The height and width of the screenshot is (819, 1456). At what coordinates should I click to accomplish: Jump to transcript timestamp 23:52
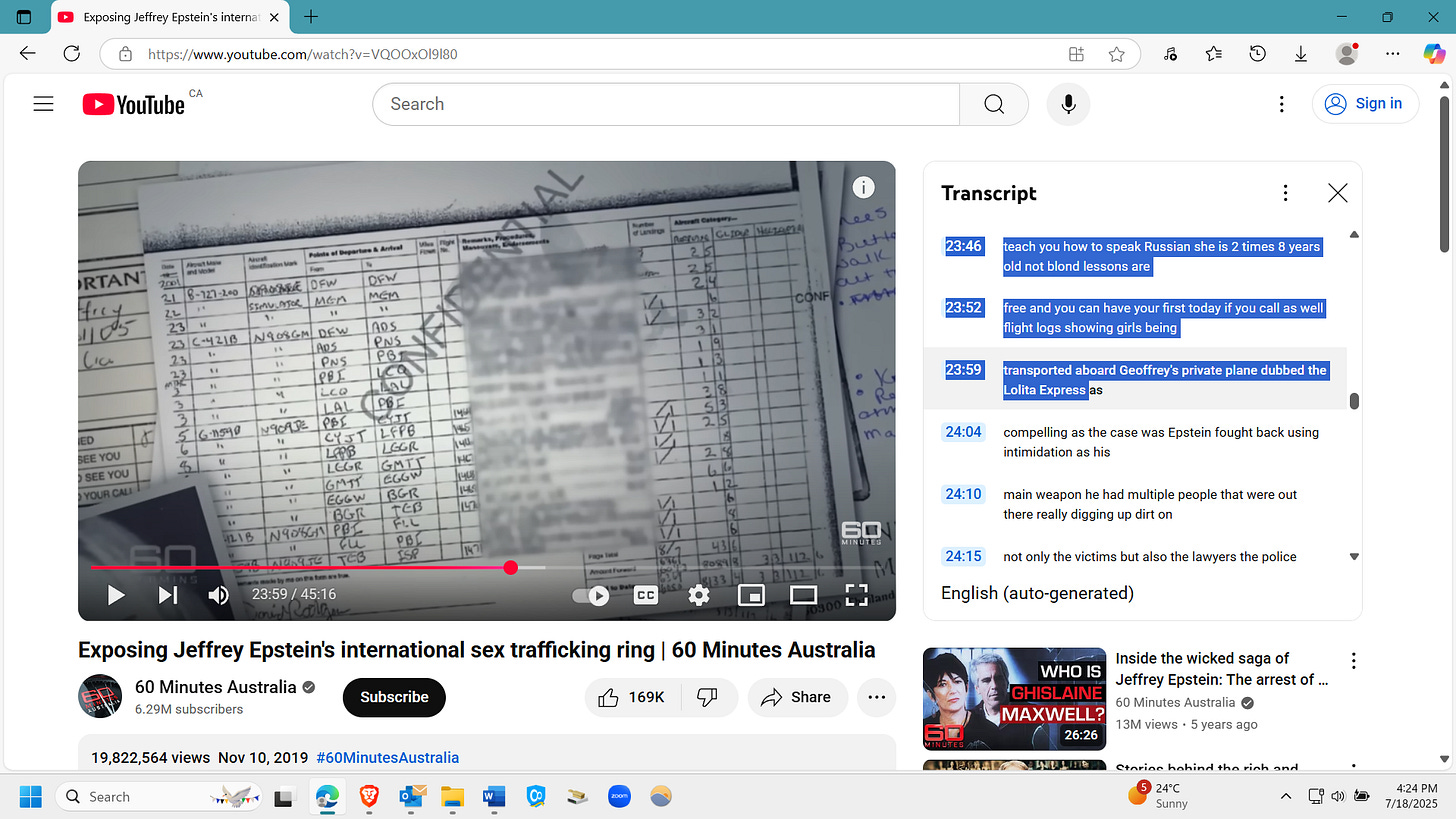click(x=964, y=308)
